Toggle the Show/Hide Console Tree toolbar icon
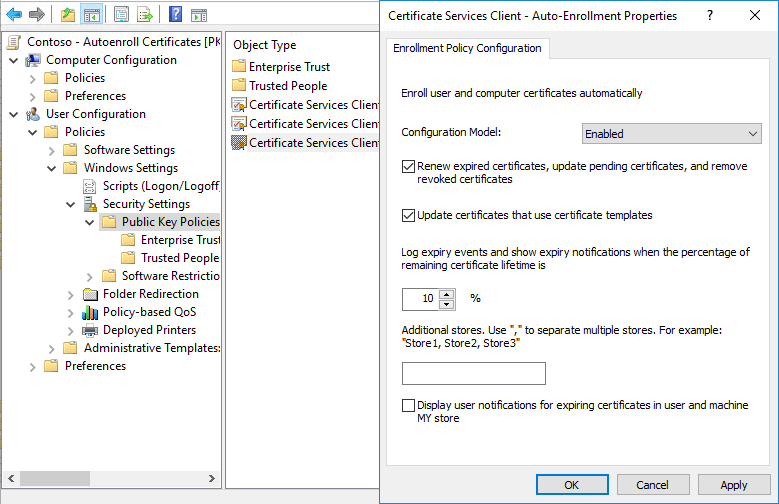The height and width of the screenshot is (504, 779). [x=92, y=15]
